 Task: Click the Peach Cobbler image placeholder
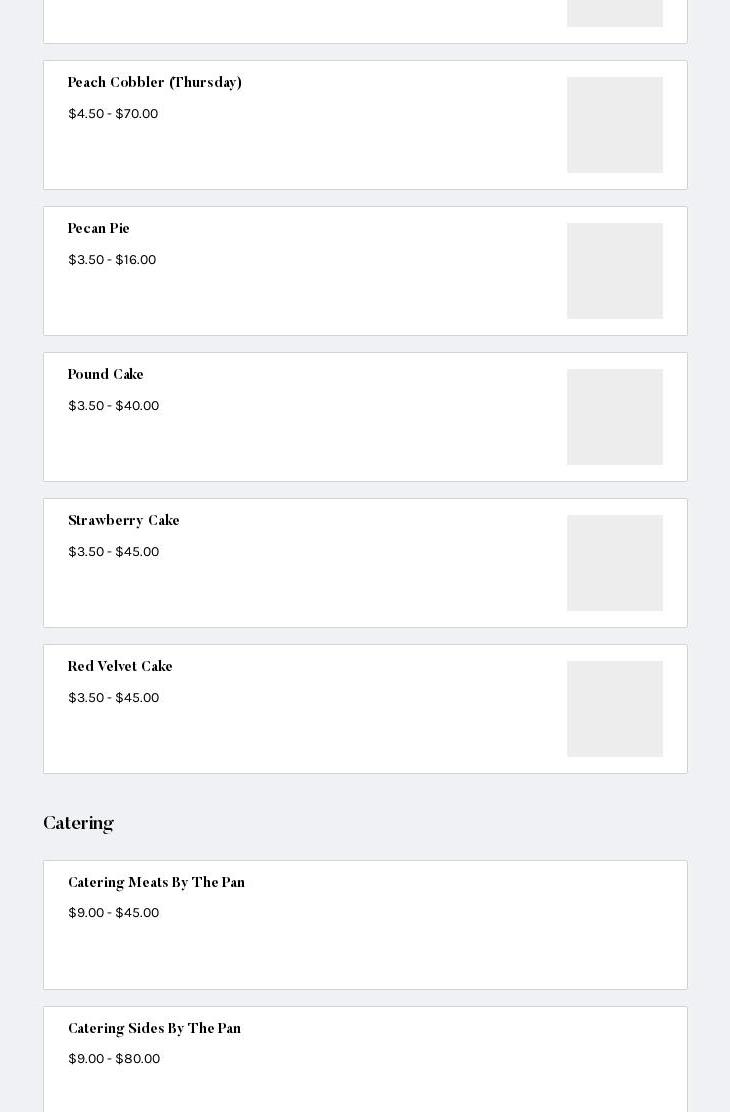(x=614, y=125)
